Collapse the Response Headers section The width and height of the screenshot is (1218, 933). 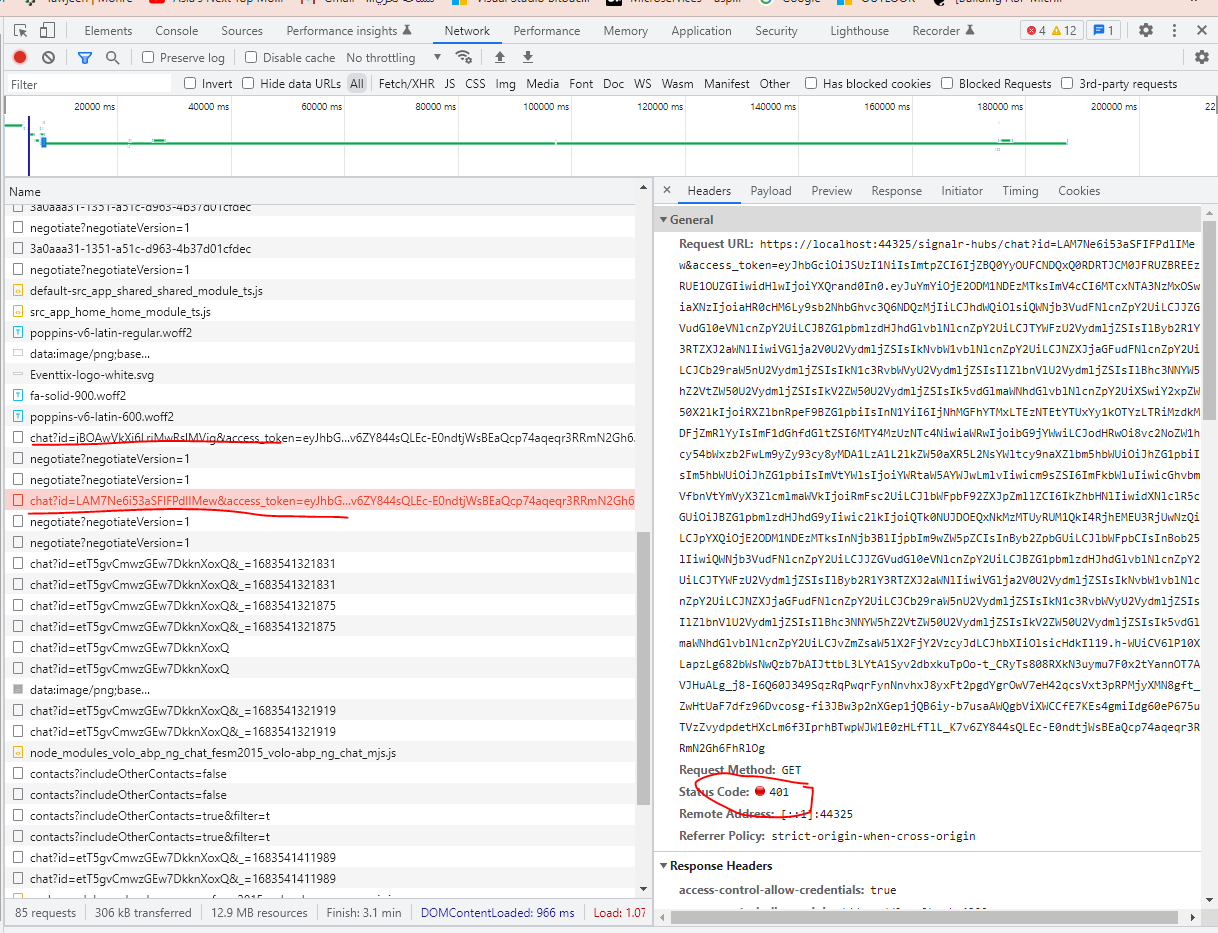pos(662,866)
